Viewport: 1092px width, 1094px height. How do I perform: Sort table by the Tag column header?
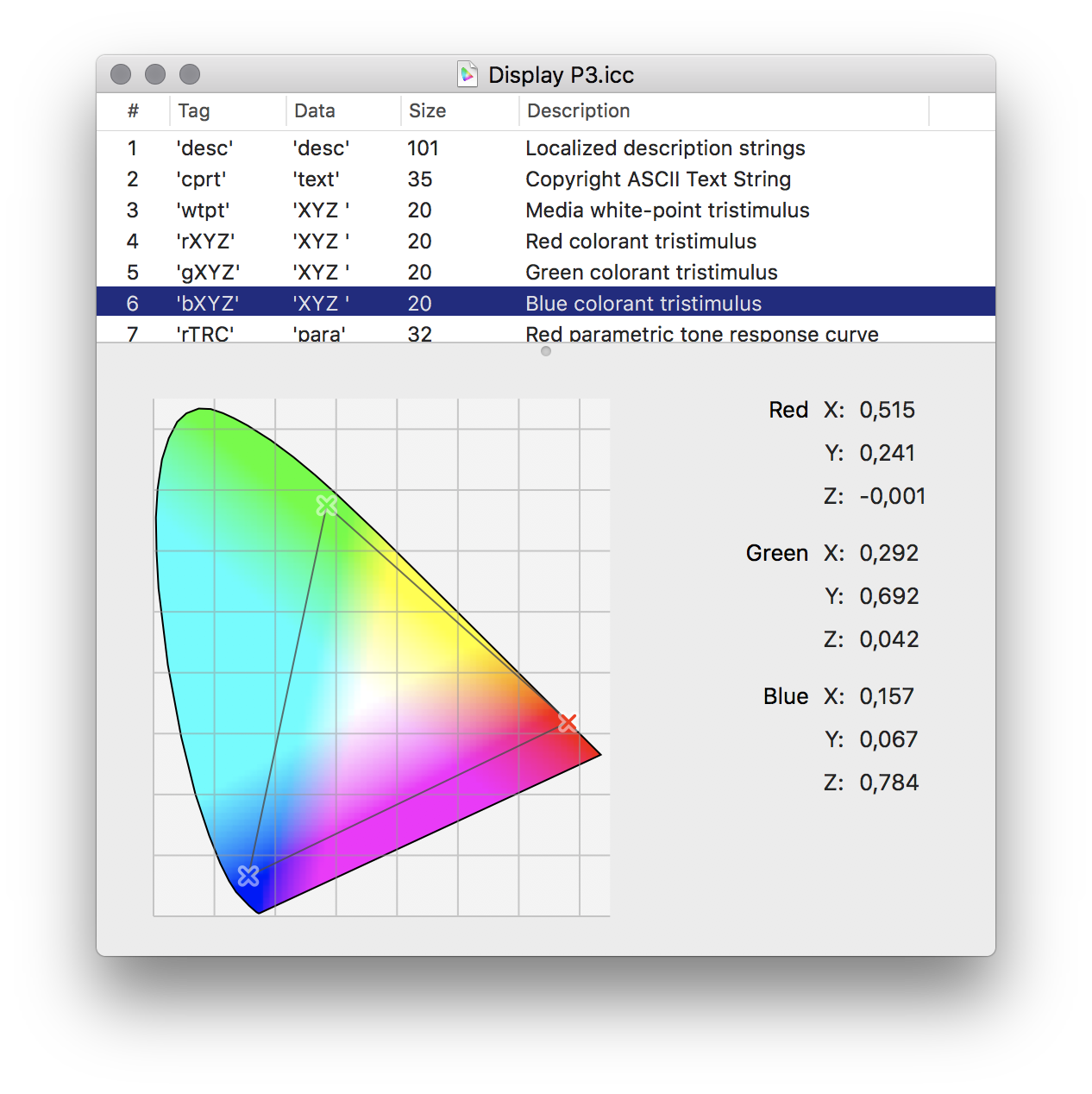(x=228, y=110)
